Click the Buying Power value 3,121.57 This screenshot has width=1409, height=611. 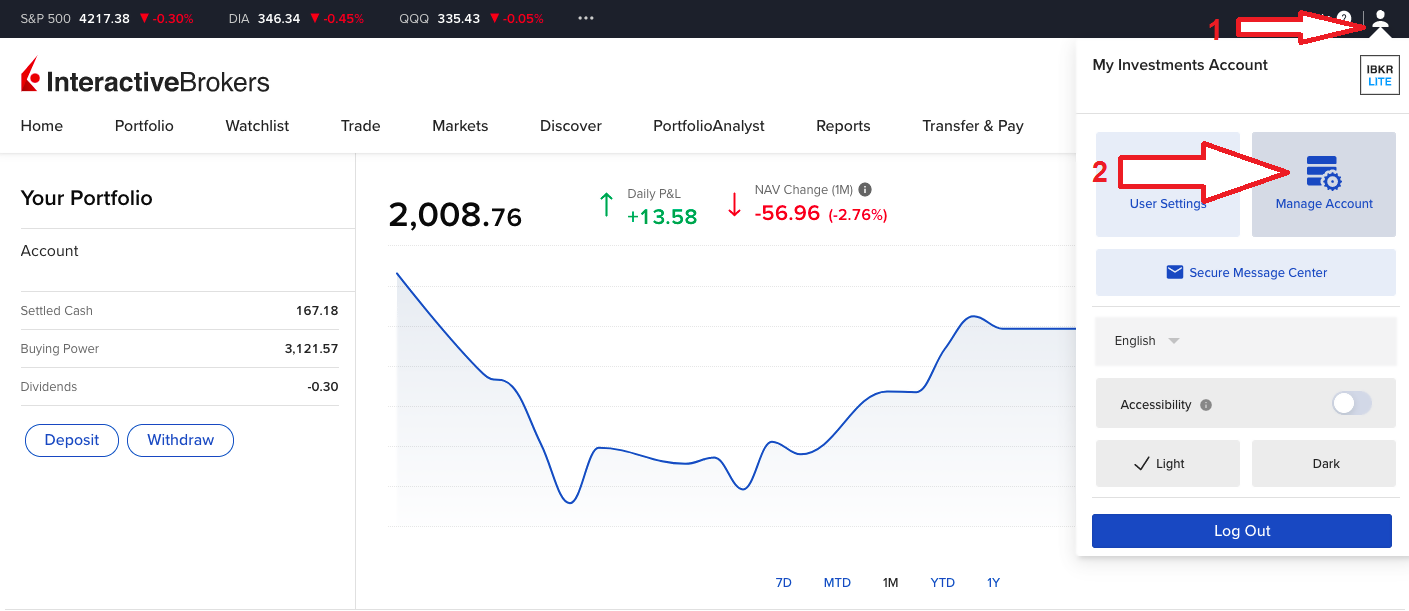tap(311, 349)
